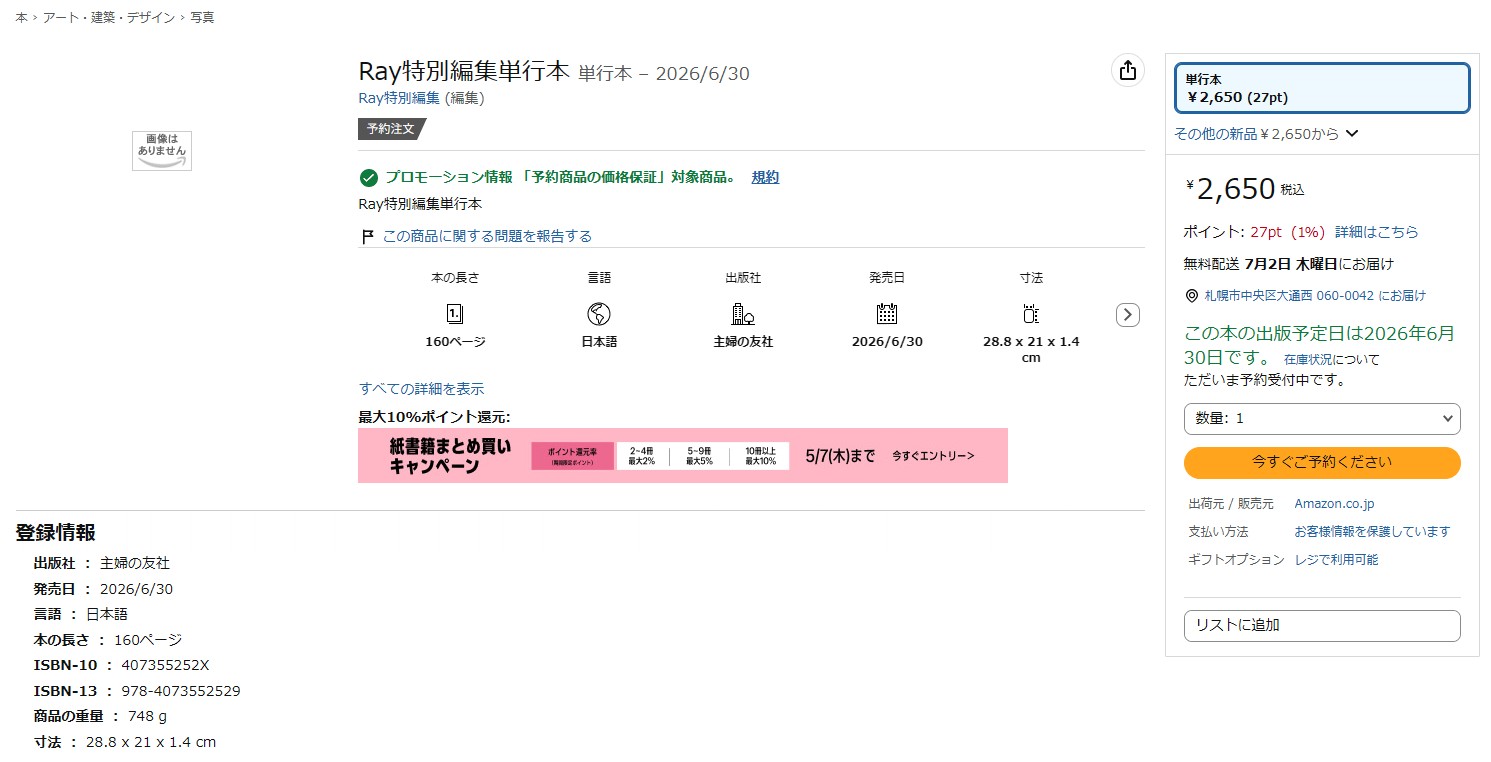Click the green publication date notice

1319,344
